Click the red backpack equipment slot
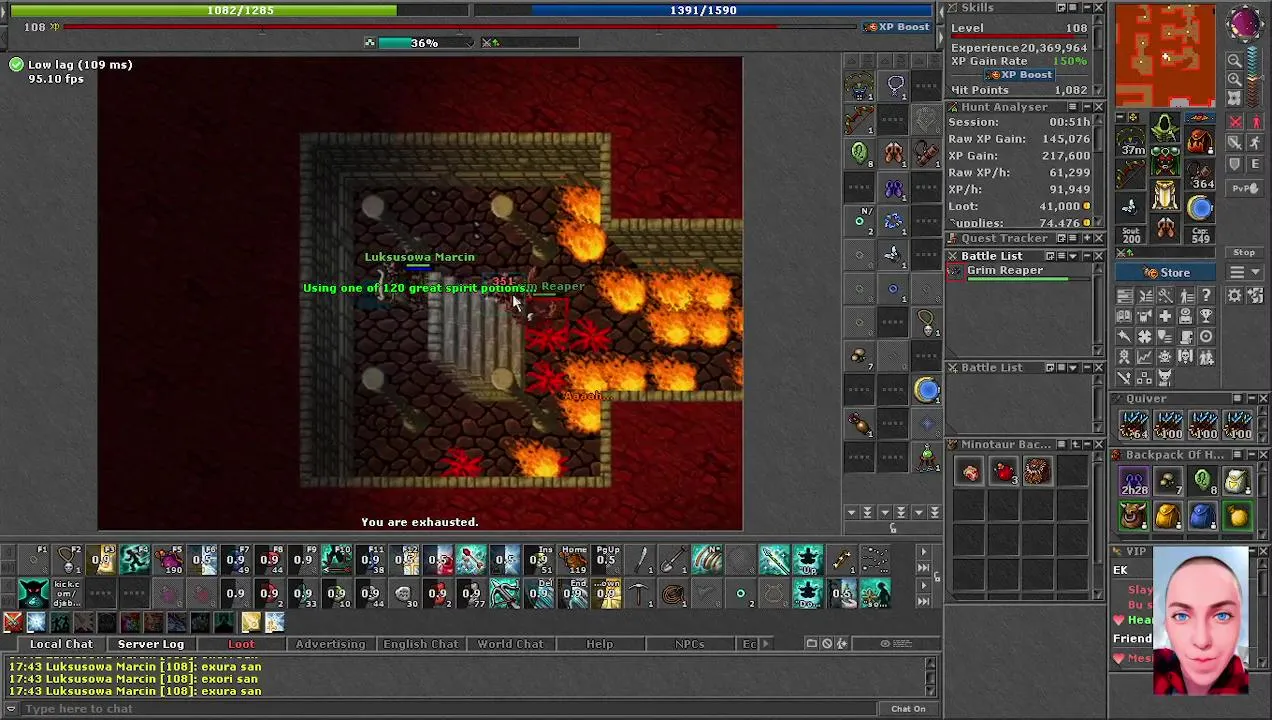Image resolution: width=1272 pixels, height=720 pixels. point(1199,142)
